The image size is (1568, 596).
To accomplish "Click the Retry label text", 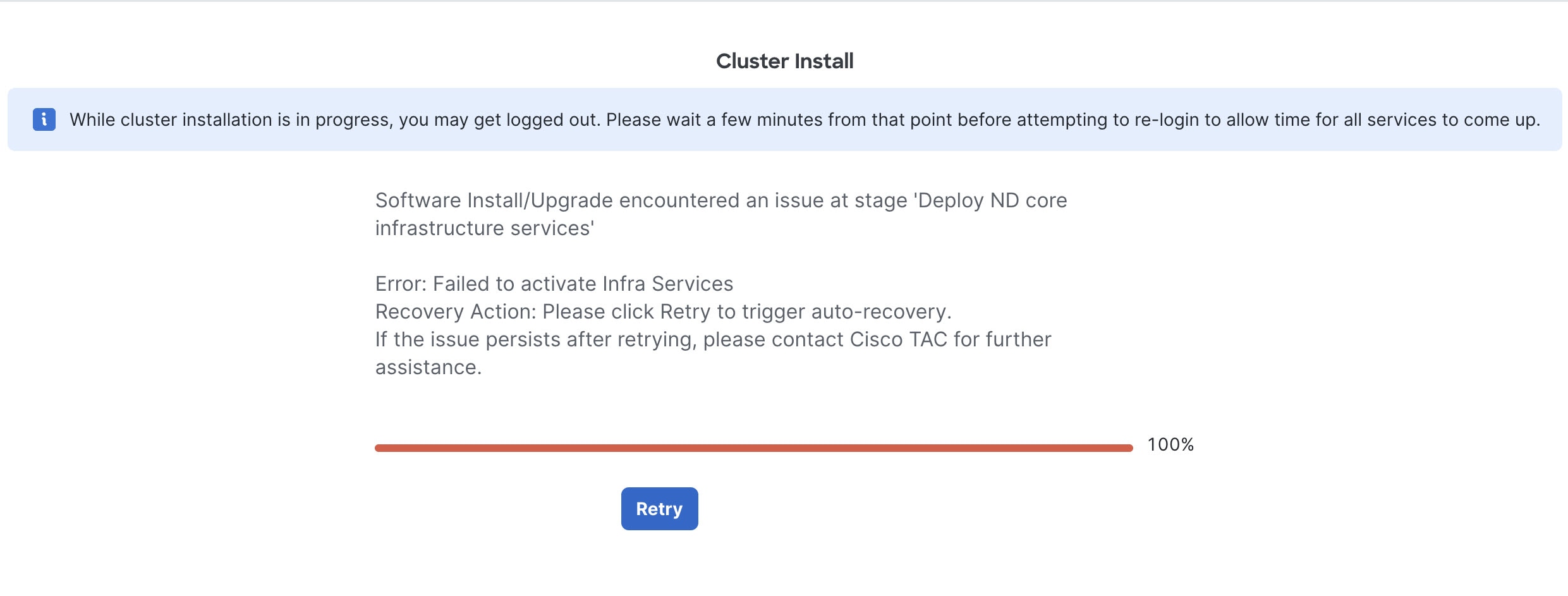I will pos(659,509).
